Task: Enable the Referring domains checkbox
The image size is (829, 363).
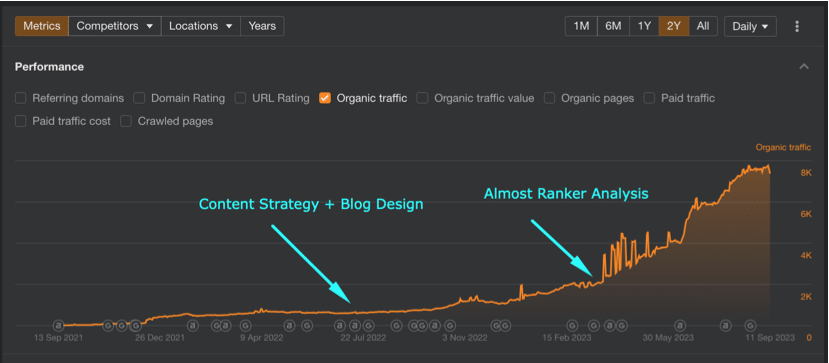Action: (x=21, y=98)
